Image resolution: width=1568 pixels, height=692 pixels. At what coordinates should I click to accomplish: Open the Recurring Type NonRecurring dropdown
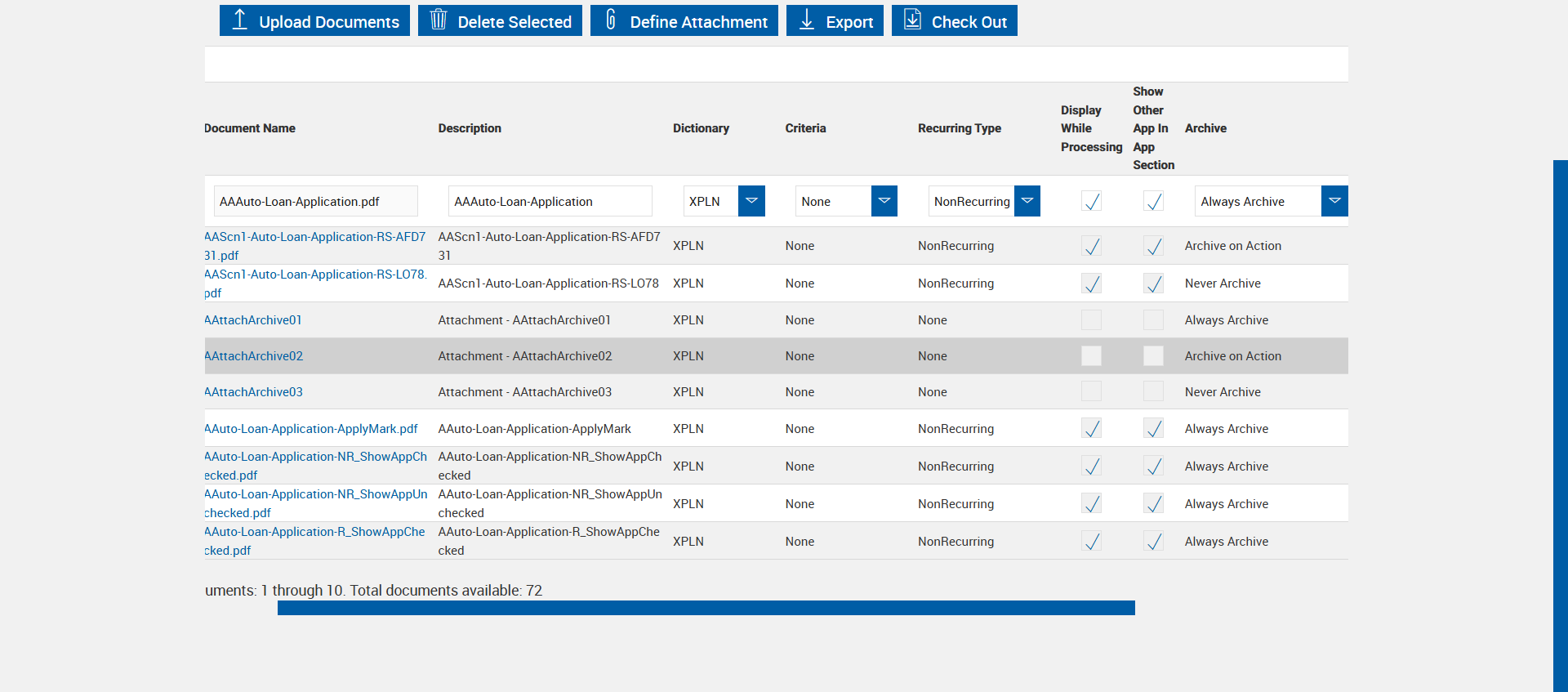click(x=1027, y=201)
